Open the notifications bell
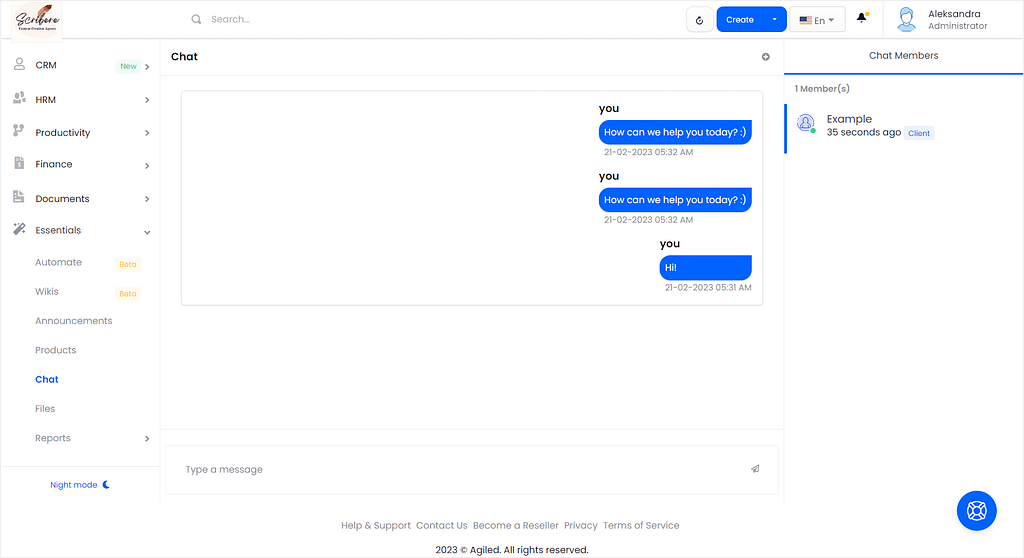 [x=862, y=18]
